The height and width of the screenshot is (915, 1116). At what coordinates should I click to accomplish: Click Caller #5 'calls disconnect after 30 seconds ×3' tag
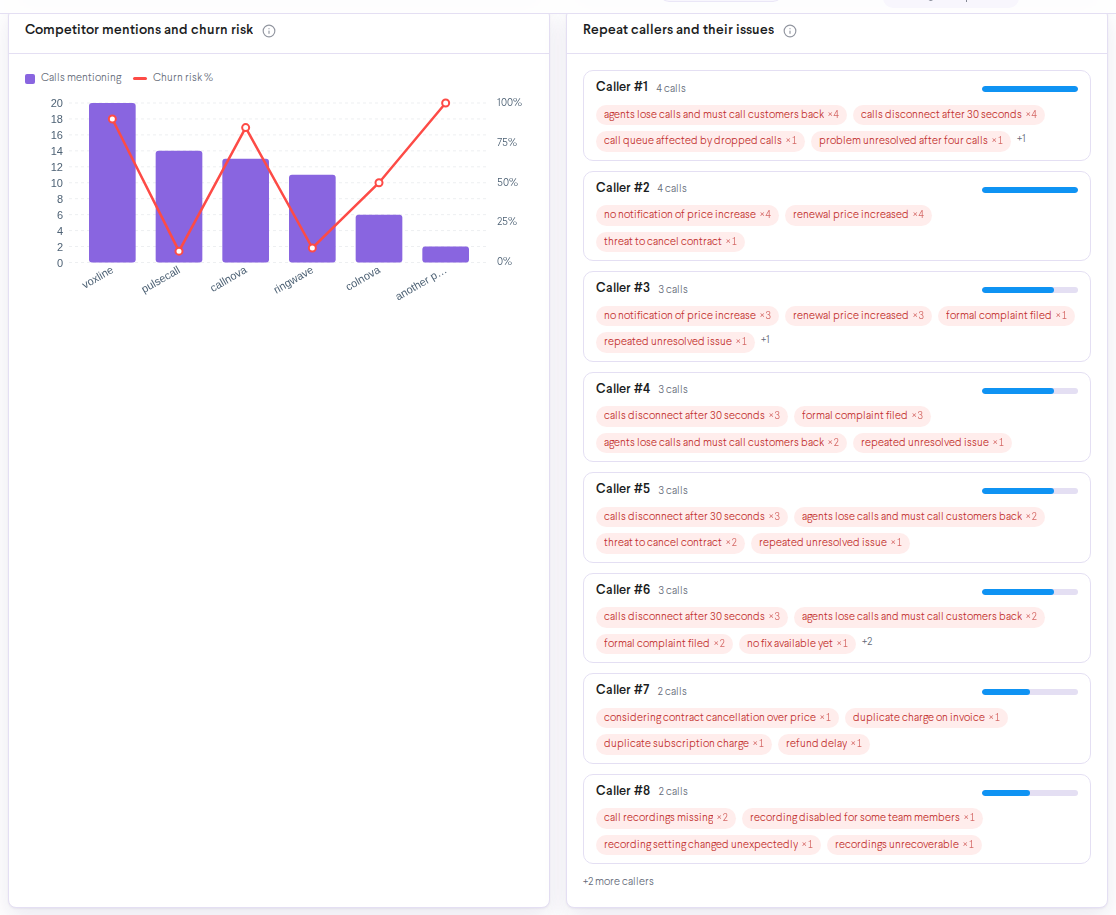coord(692,517)
